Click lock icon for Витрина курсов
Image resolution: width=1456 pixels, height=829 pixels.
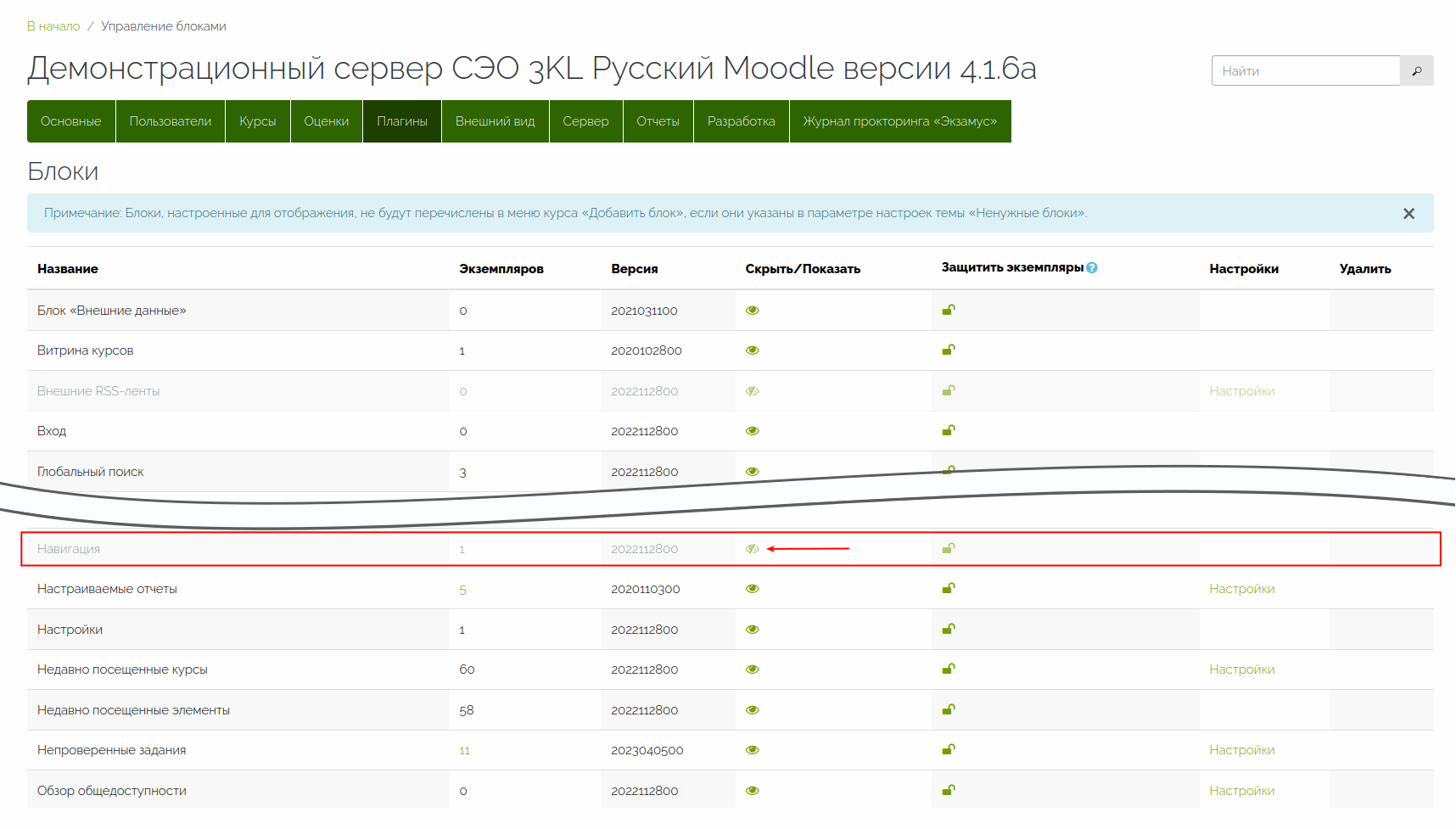tap(949, 350)
